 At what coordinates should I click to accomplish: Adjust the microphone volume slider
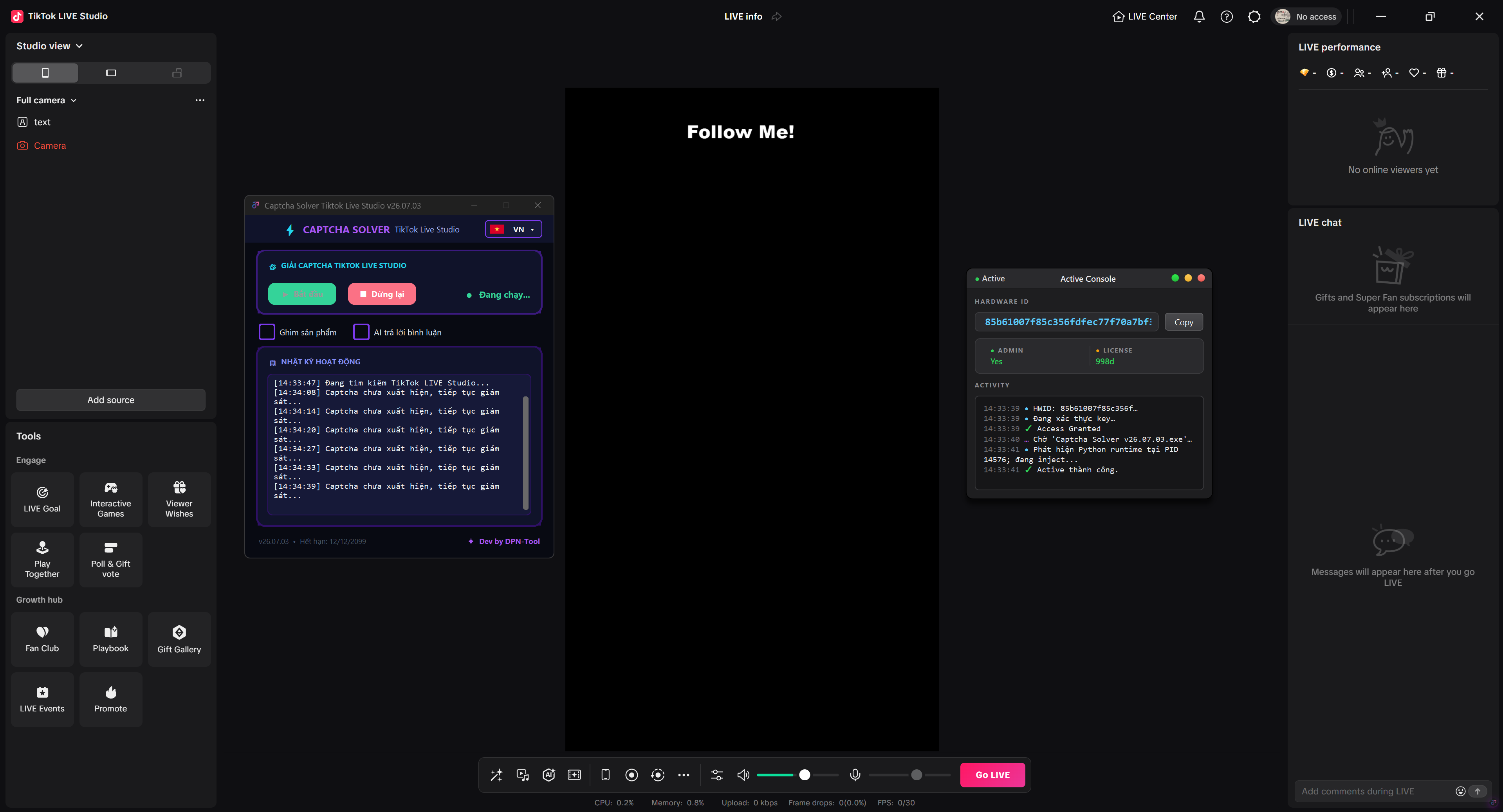pos(909,775)
